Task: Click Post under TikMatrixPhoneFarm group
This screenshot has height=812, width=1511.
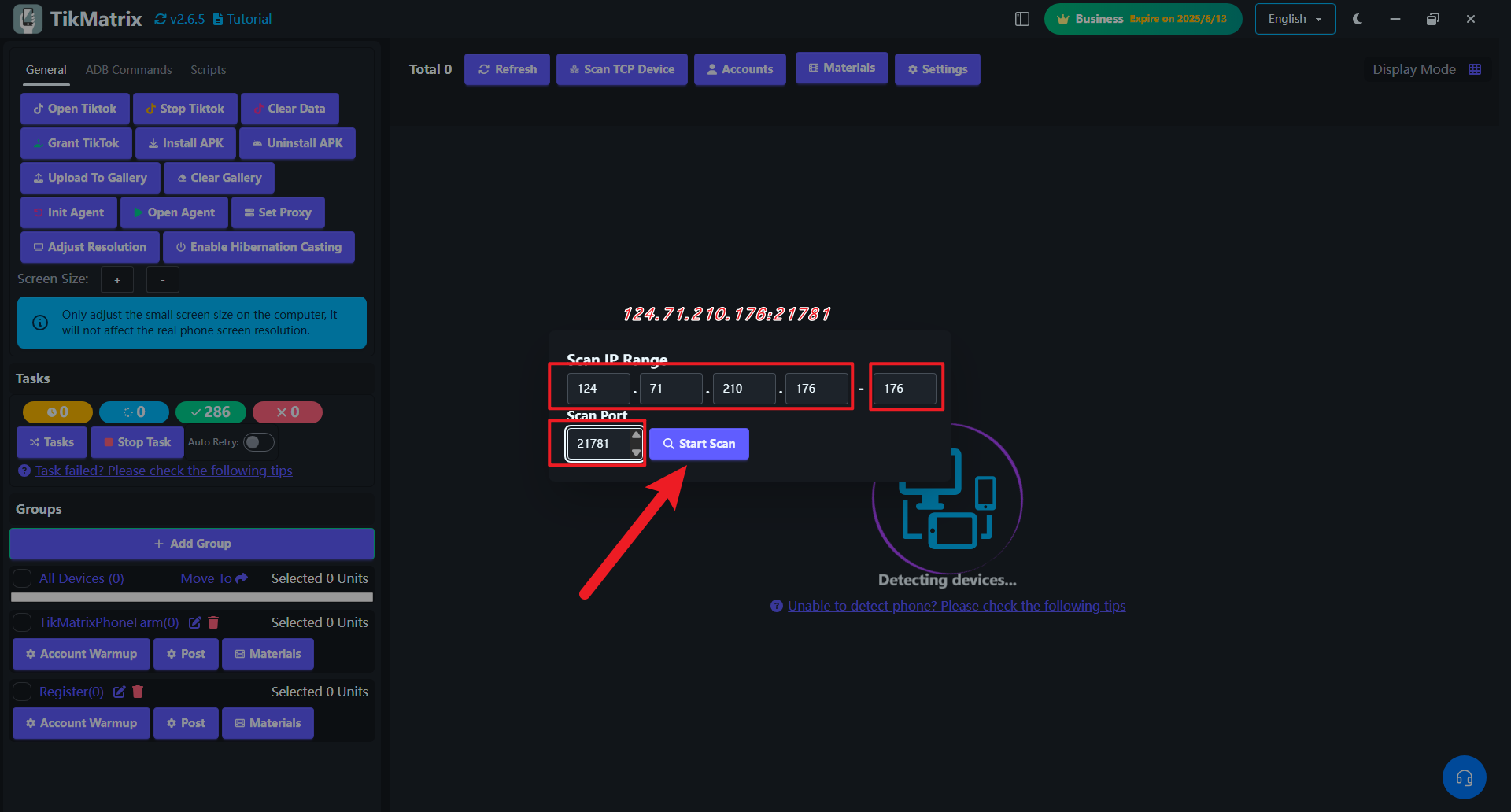Action: coord(186,654)
